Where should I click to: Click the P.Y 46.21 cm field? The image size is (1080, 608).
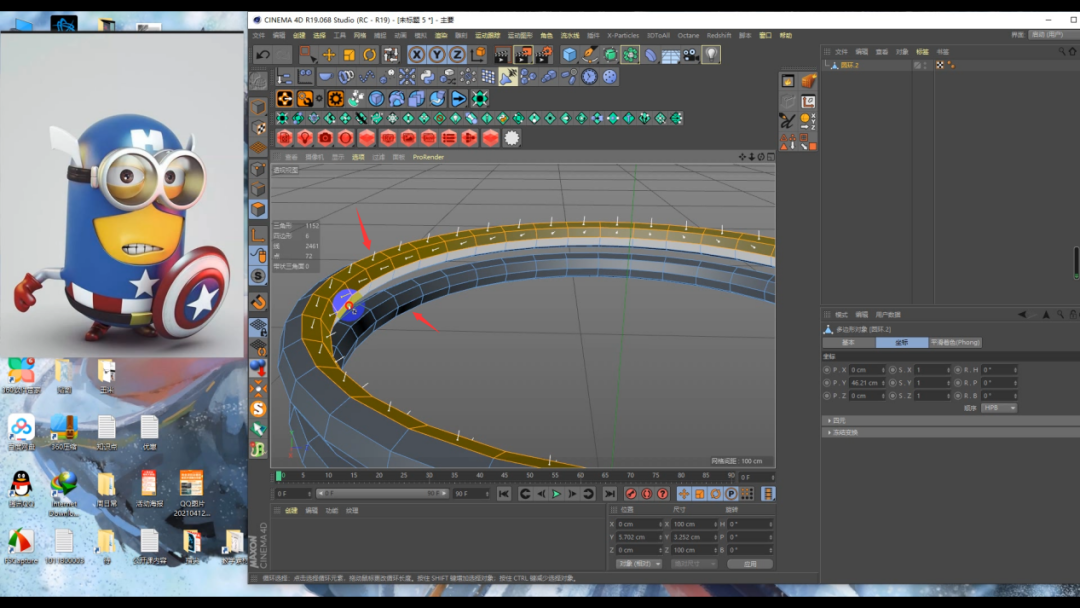[866, 383]
